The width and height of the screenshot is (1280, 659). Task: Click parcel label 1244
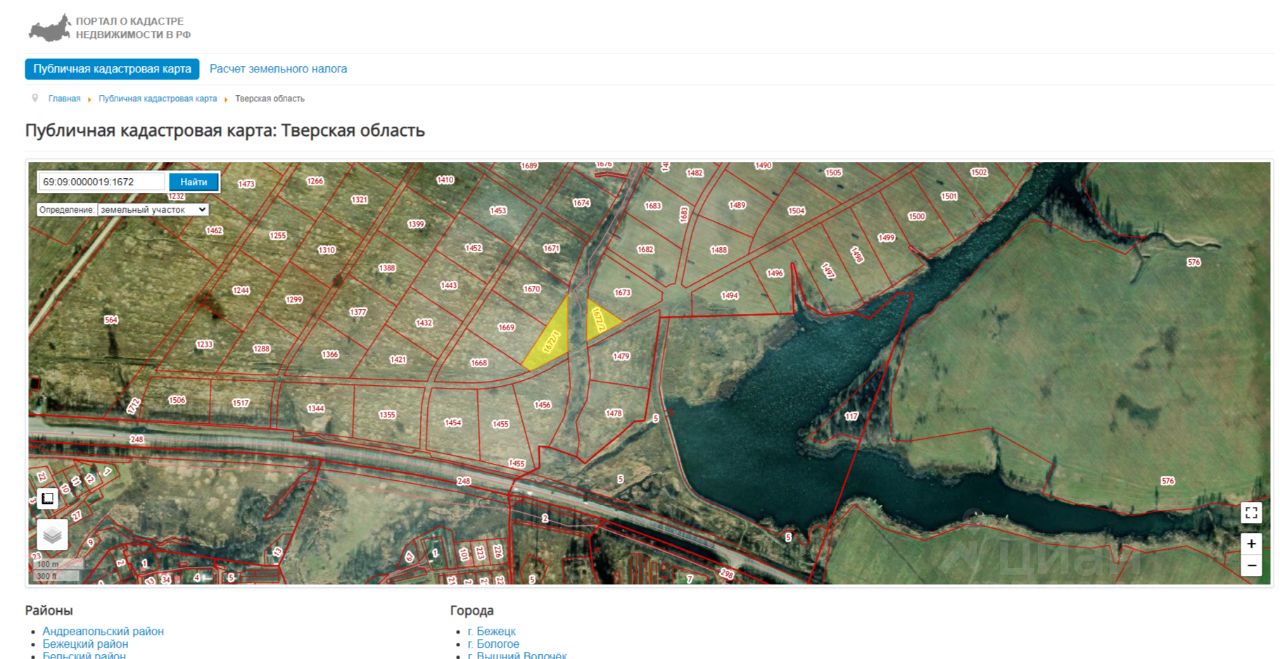point(240,290)
